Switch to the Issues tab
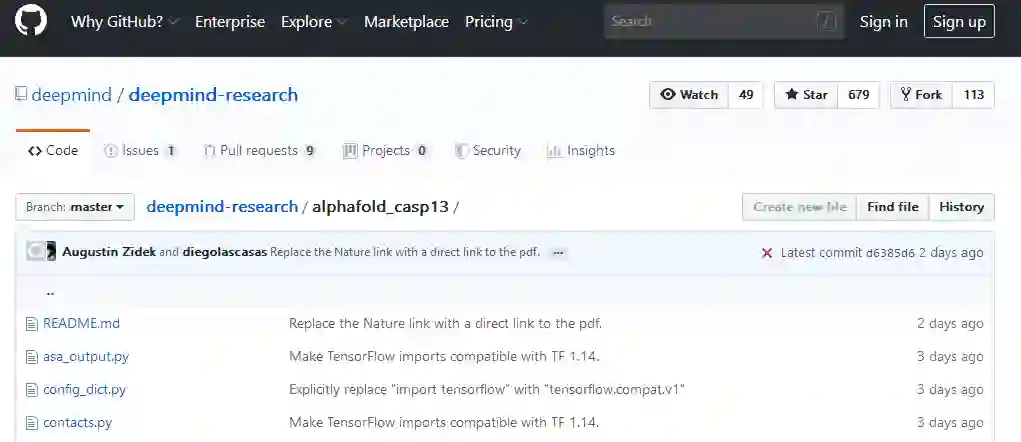The image size is (1021, 442). (x=140, y=151)
